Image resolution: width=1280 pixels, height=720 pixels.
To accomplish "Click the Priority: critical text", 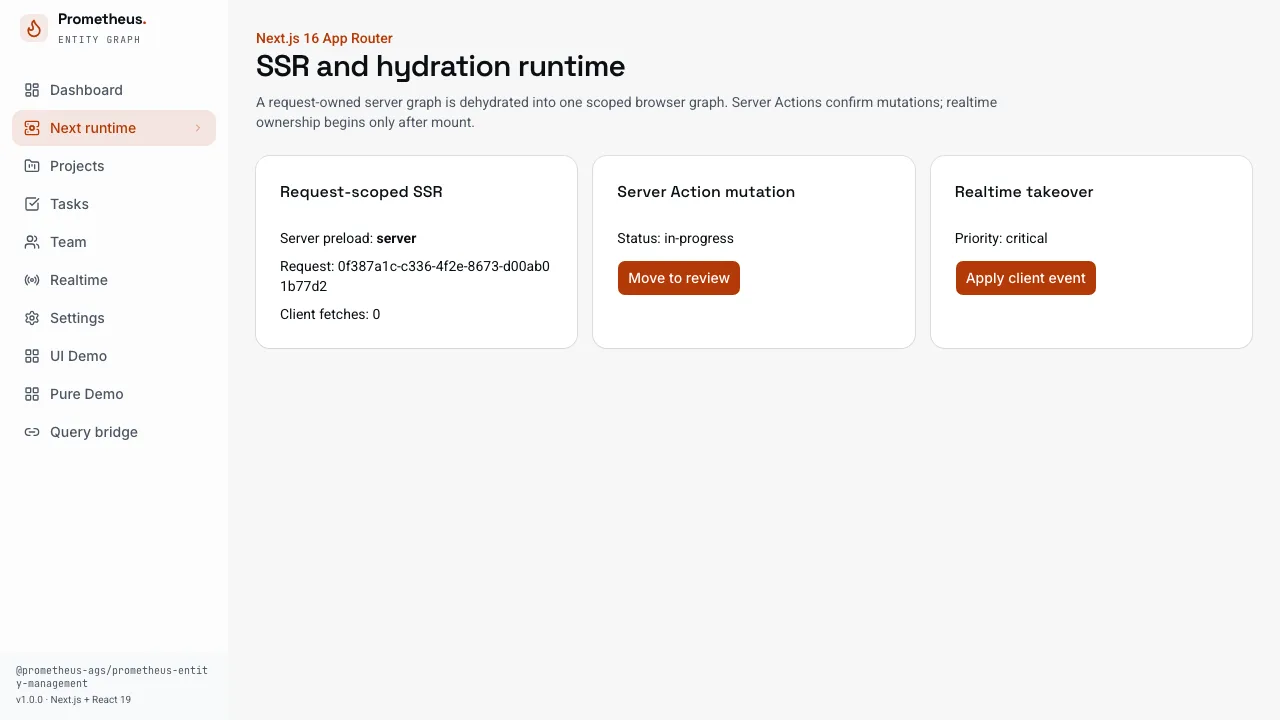I will coord(1001,238).
